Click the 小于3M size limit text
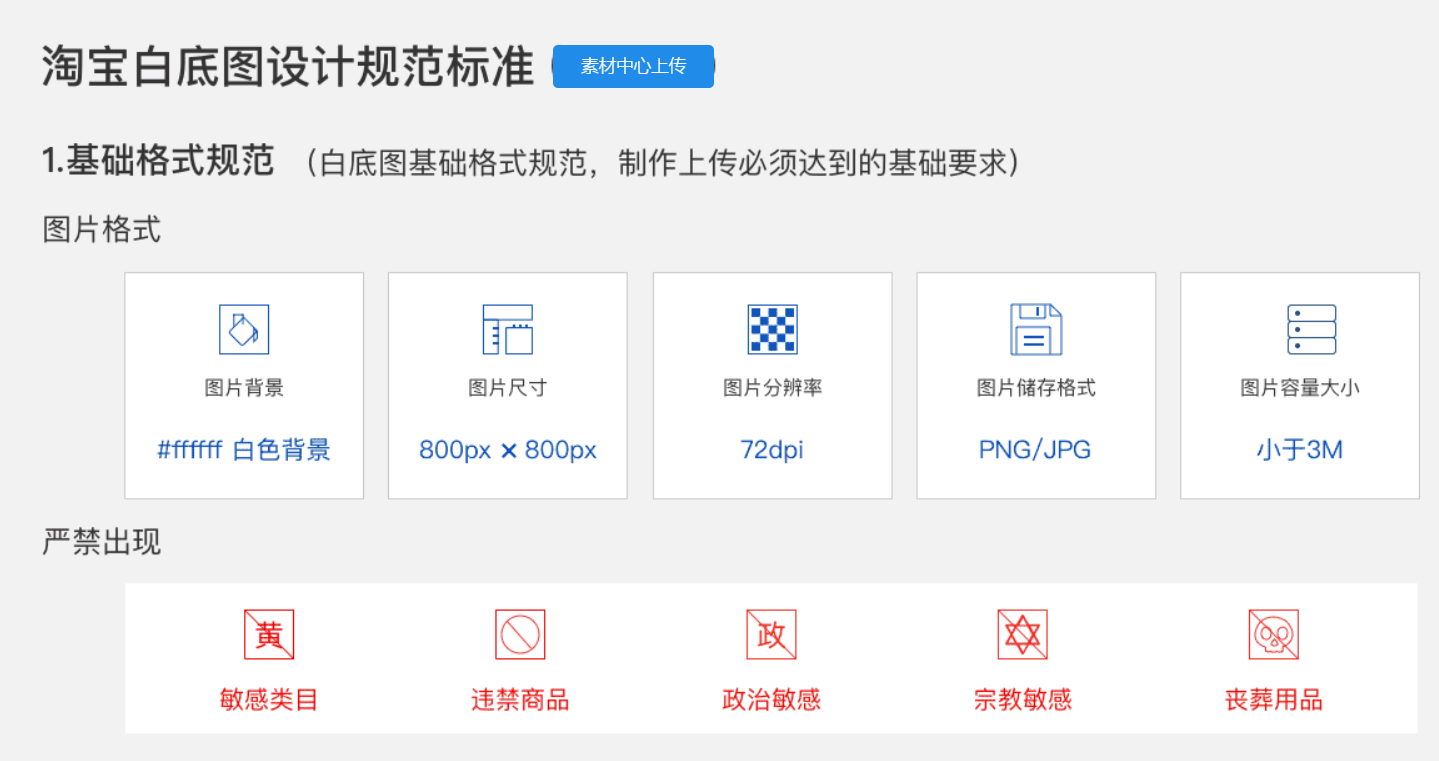 tap(1299, 450)
